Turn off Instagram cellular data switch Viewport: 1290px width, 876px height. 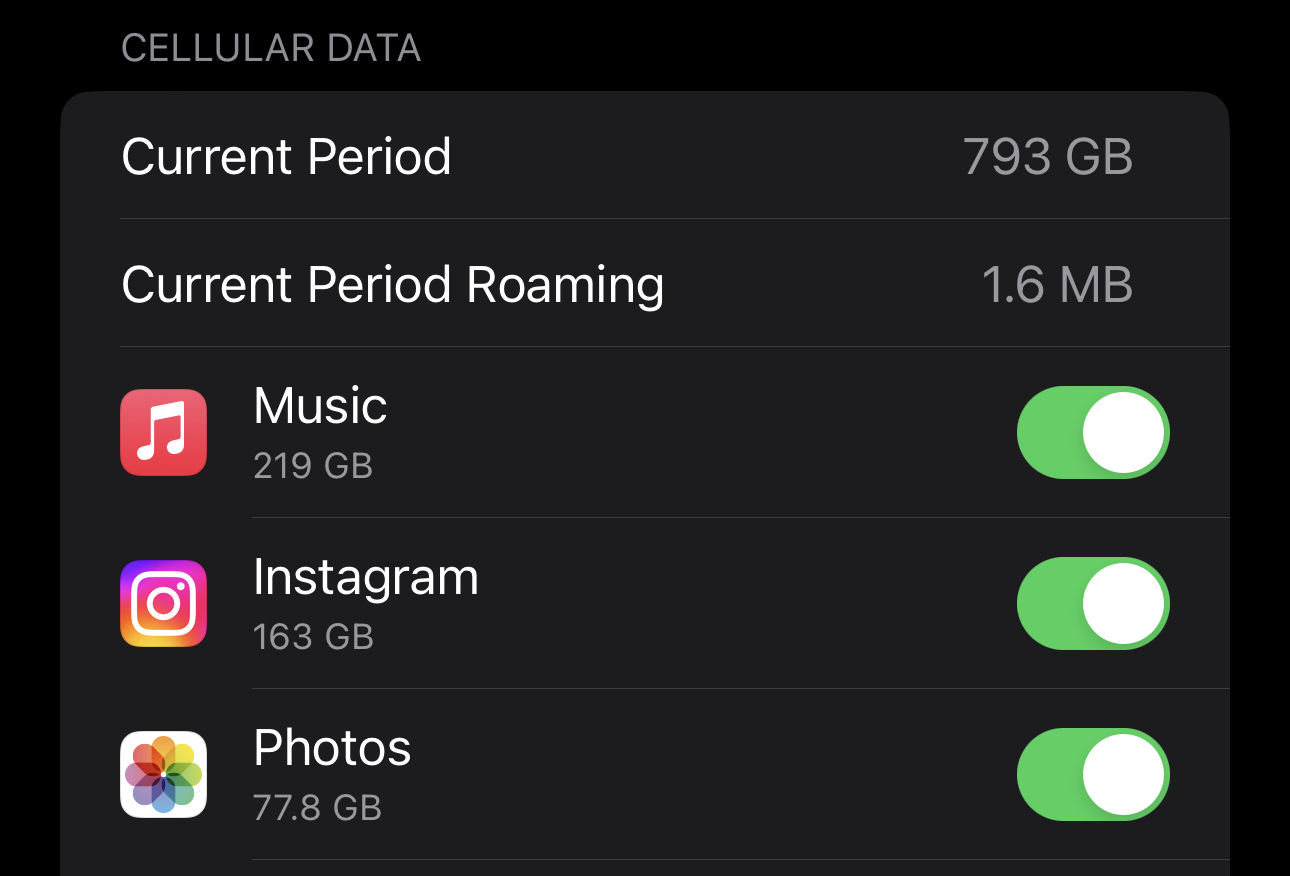[x=1092, y=603]
